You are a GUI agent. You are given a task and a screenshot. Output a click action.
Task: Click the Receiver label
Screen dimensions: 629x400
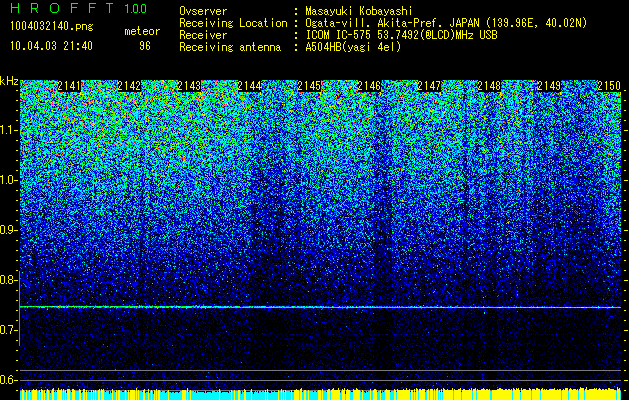pyautogui.click(x=203, y=35)
